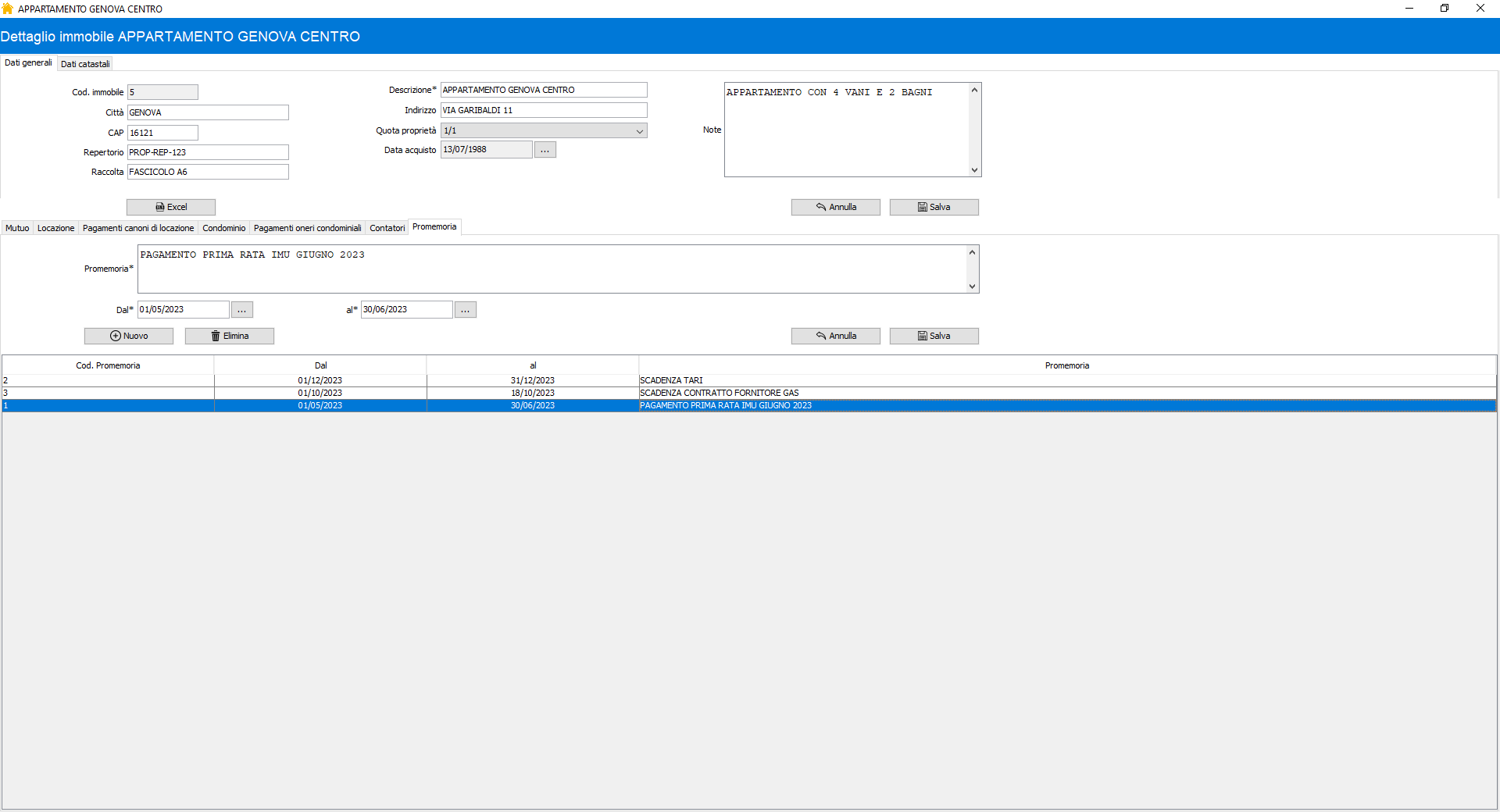Switch to the Dati catastali tab
This screenshot has height=812, width=1500.
click(85, 64)
